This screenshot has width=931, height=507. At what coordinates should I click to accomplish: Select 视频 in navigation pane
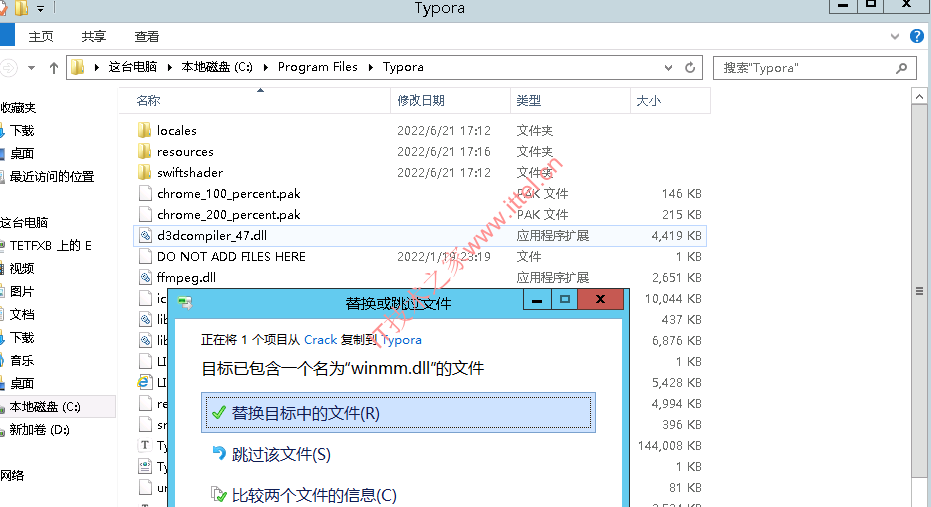(22, 269)
